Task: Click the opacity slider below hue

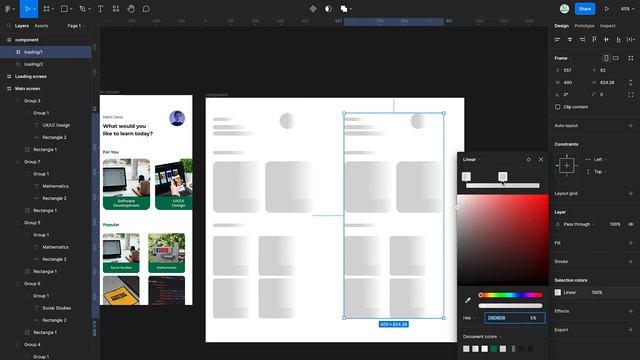Action: 510,306
